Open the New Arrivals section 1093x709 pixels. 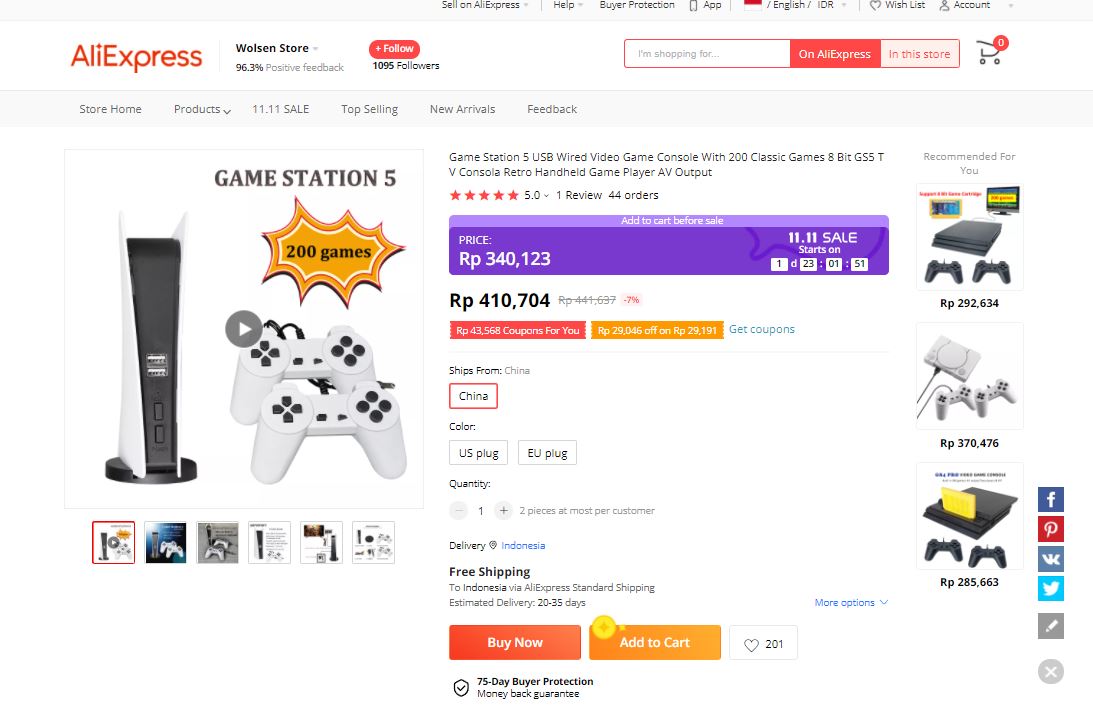pos(462,109)
